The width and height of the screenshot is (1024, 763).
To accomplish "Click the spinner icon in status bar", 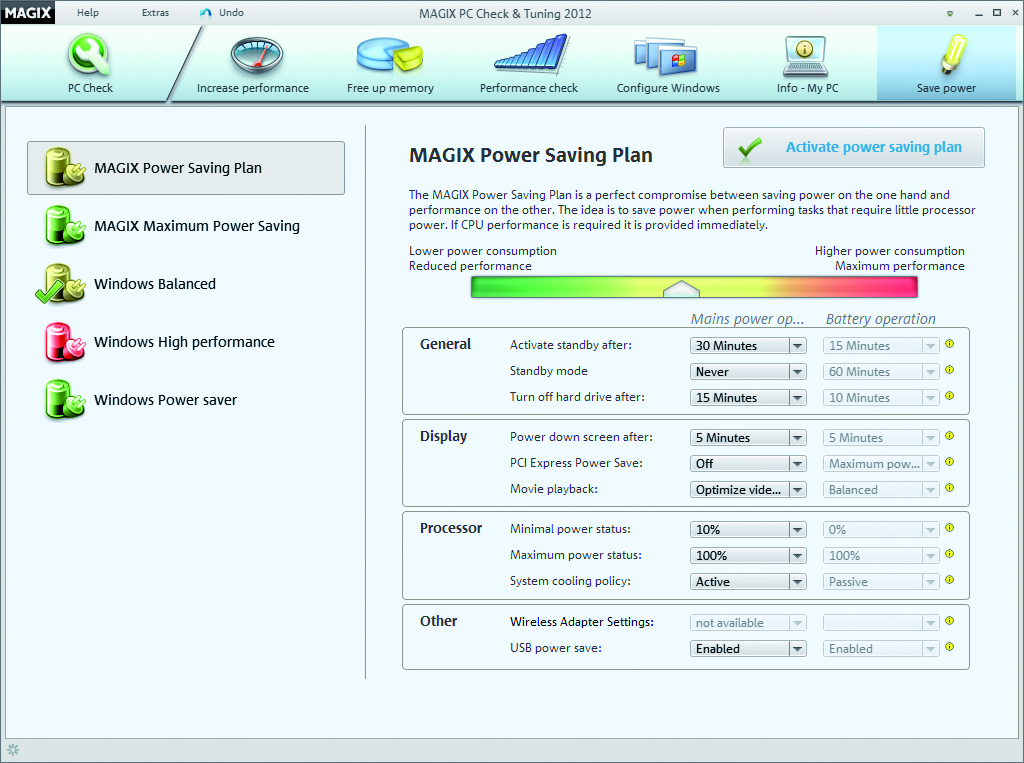I will pyautogui.click(x=12, y=749).
